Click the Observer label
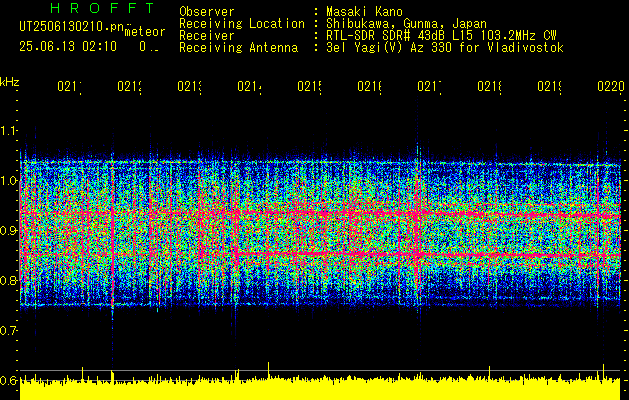 pos(207,12)
